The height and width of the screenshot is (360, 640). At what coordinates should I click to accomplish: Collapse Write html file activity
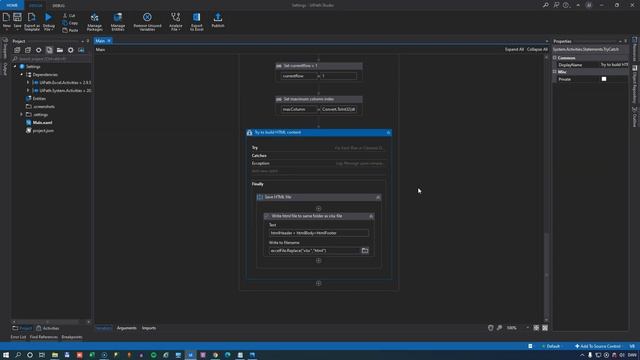coord(371,216)
